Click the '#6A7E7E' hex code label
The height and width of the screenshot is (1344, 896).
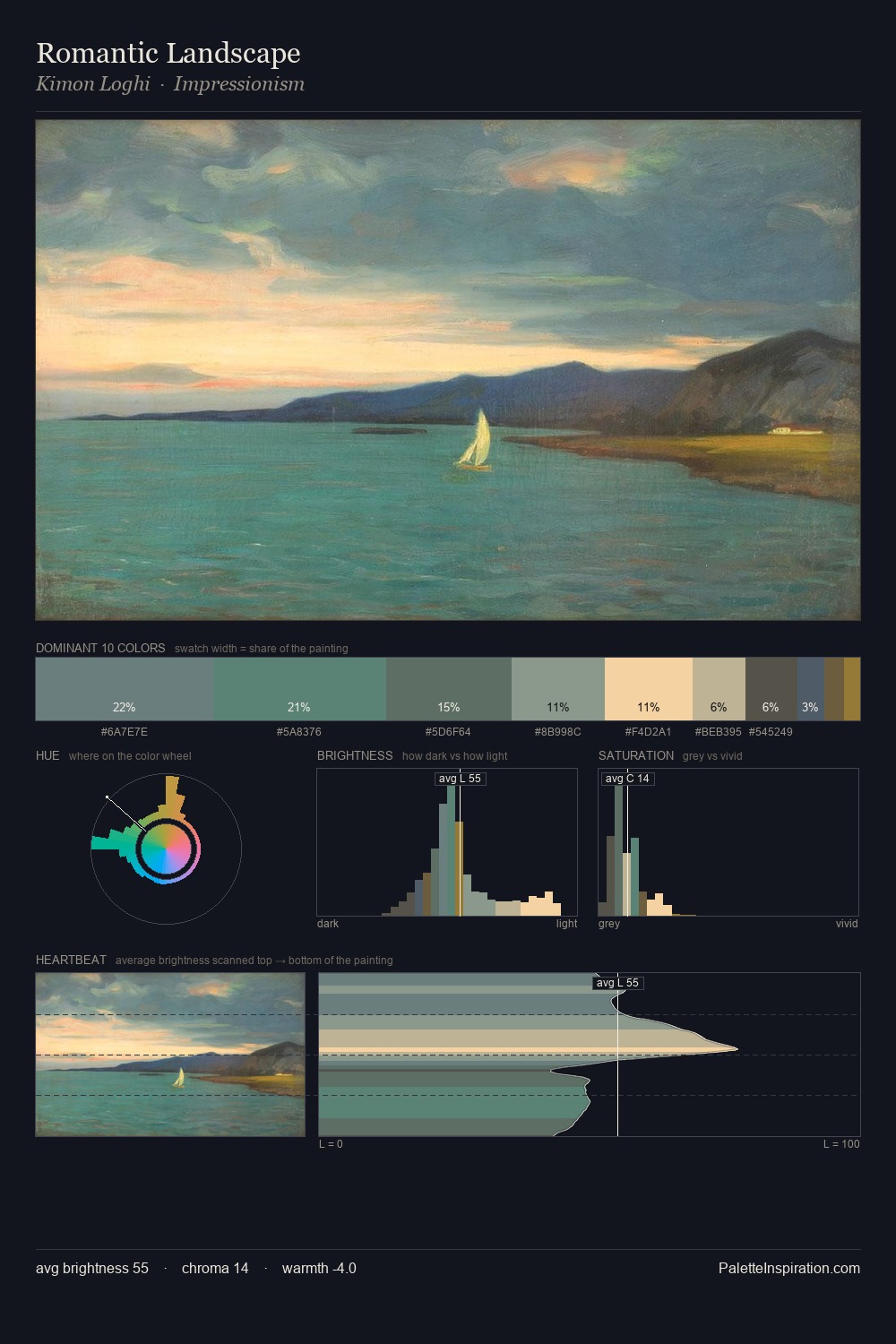pyautogui.click(x=125, y=732)
